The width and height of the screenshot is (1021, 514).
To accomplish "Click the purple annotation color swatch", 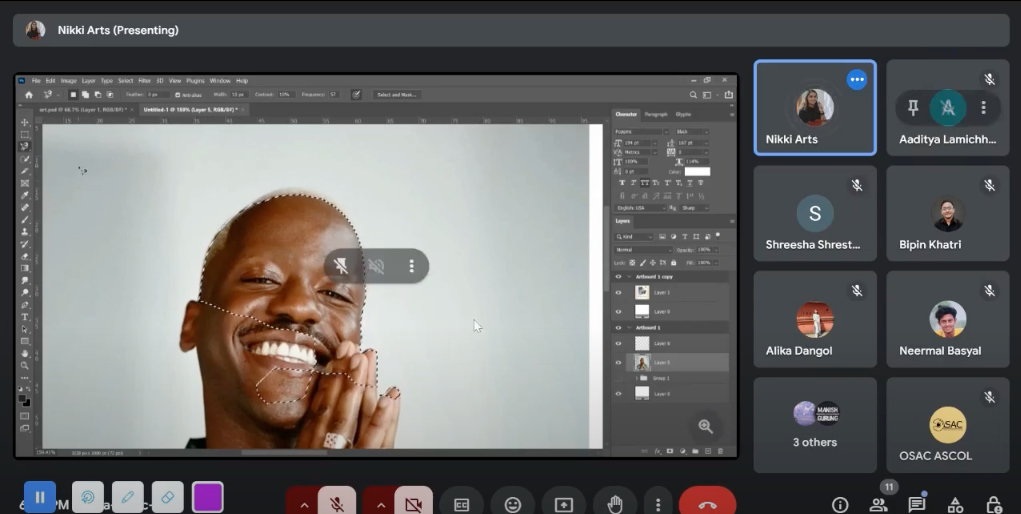I will (208, 498).
